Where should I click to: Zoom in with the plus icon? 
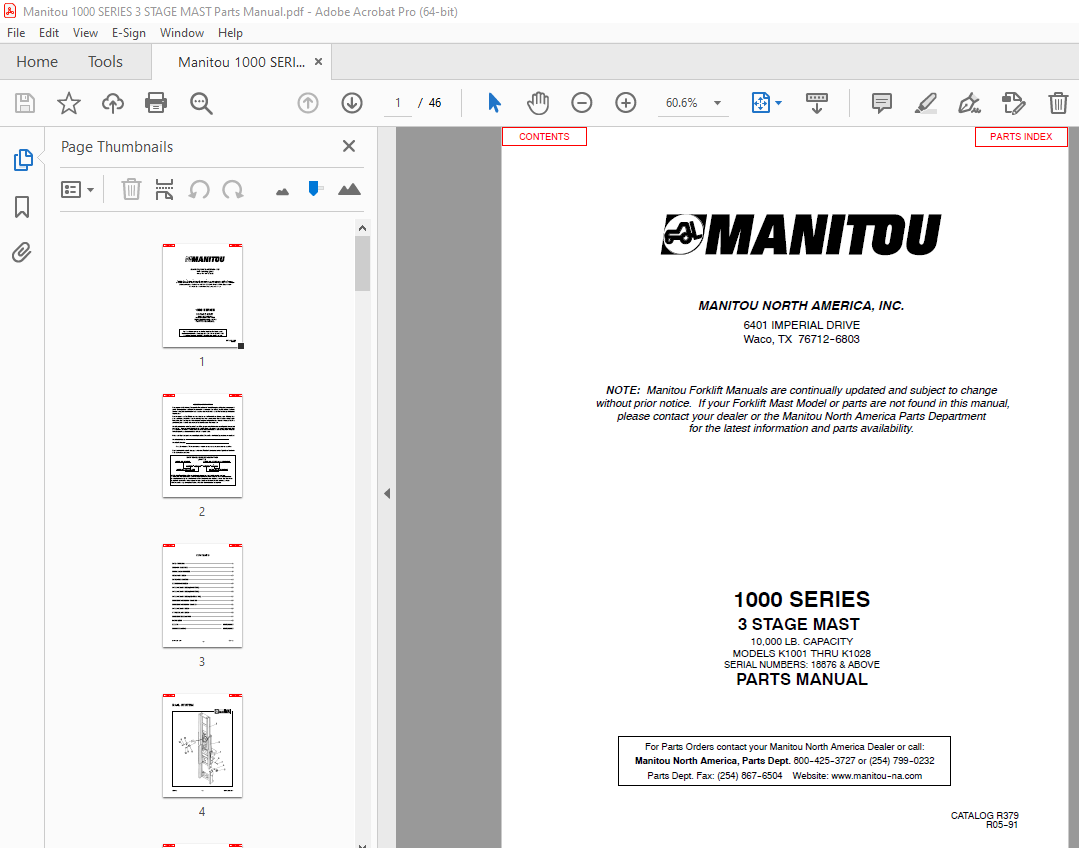pos(626,103)
